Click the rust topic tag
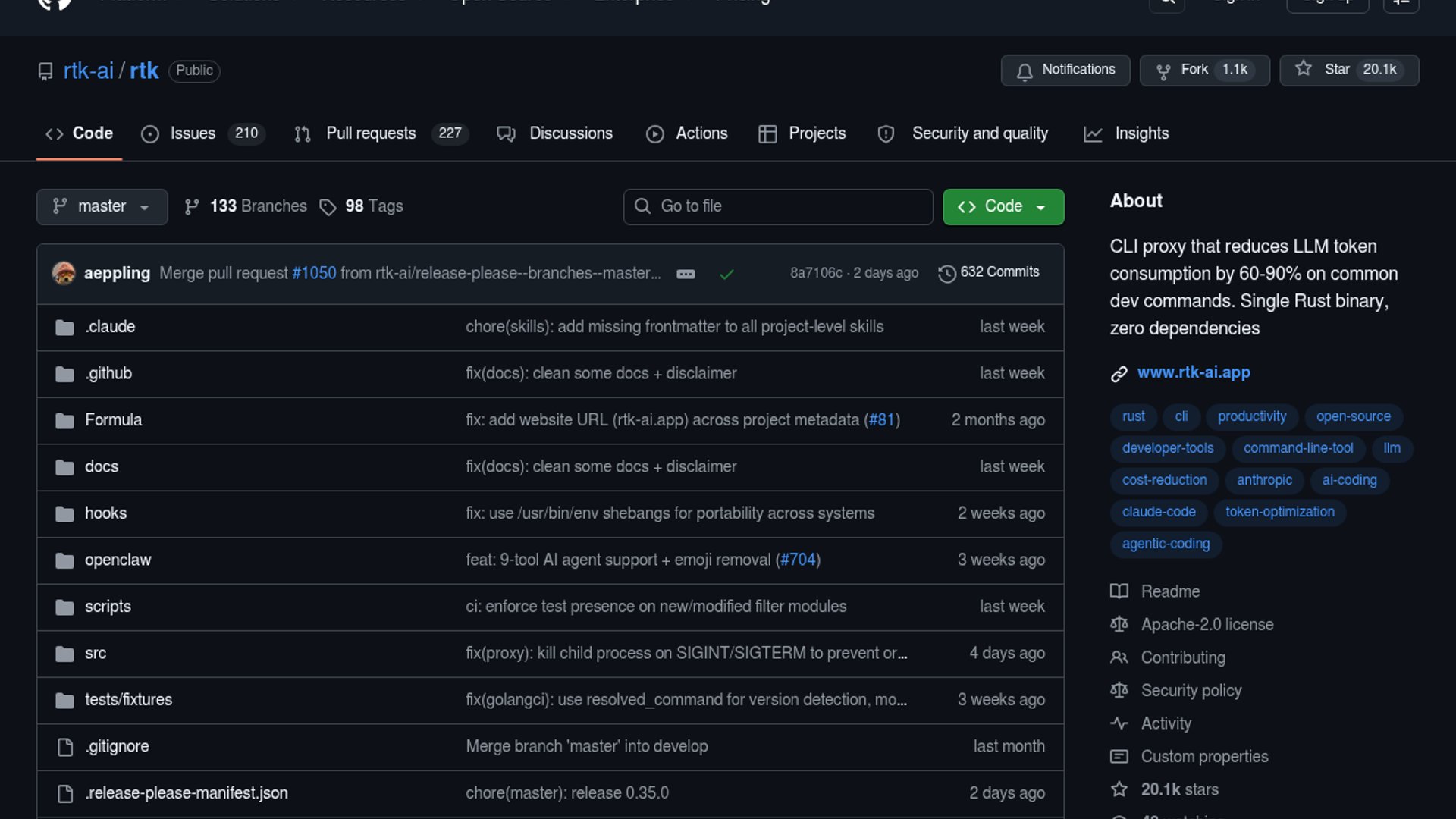 click(1133, 416)
